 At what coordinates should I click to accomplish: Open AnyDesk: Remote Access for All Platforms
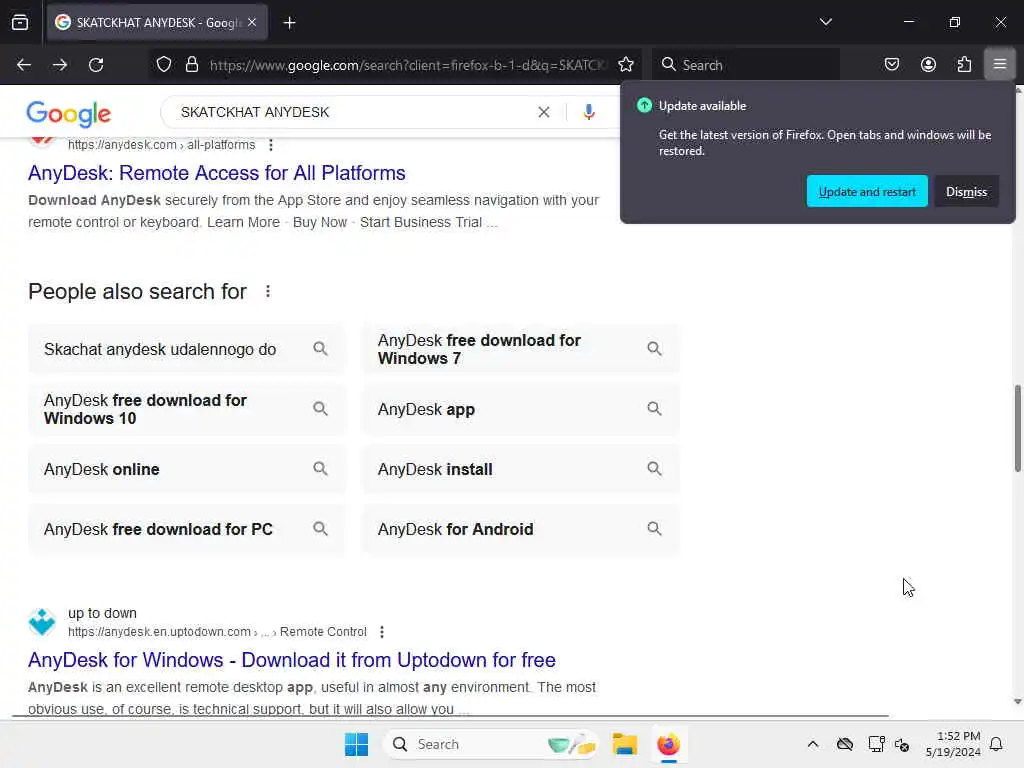point(217,173)
